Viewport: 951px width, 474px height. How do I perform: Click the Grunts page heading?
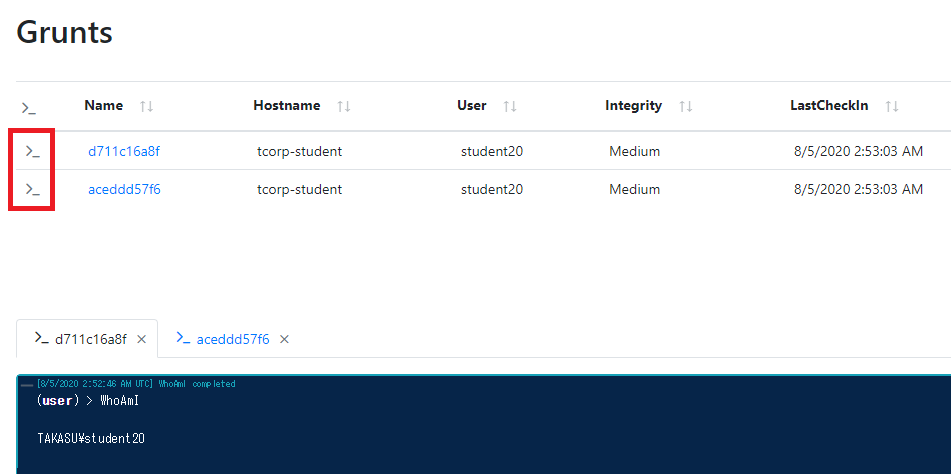tap(64, 32)
